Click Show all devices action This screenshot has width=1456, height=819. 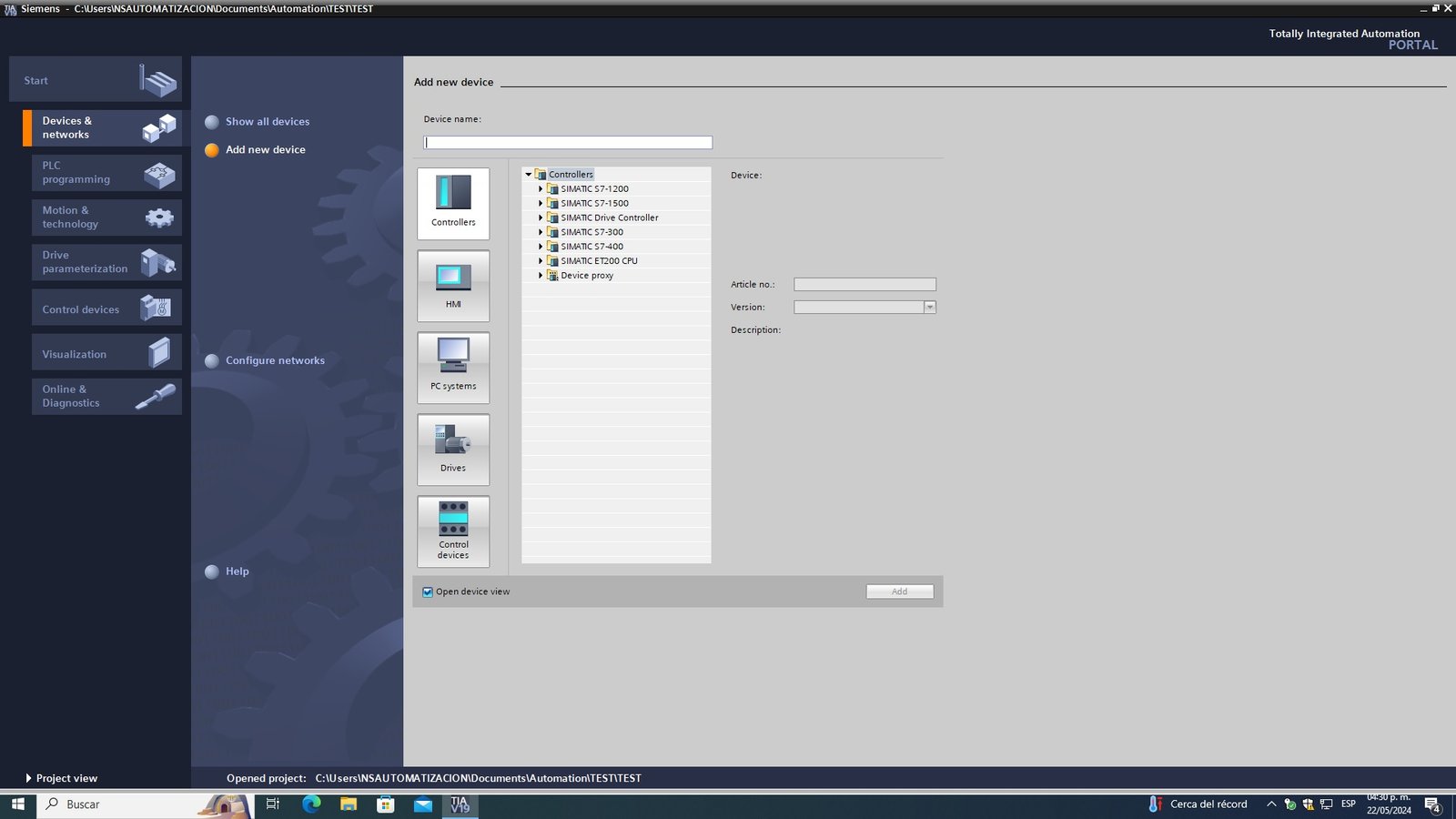tap(268, 122)
